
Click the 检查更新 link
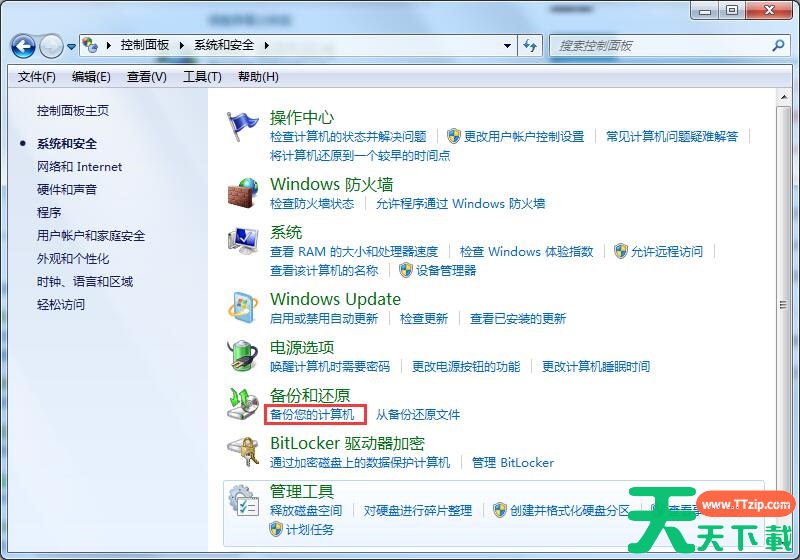424,318
